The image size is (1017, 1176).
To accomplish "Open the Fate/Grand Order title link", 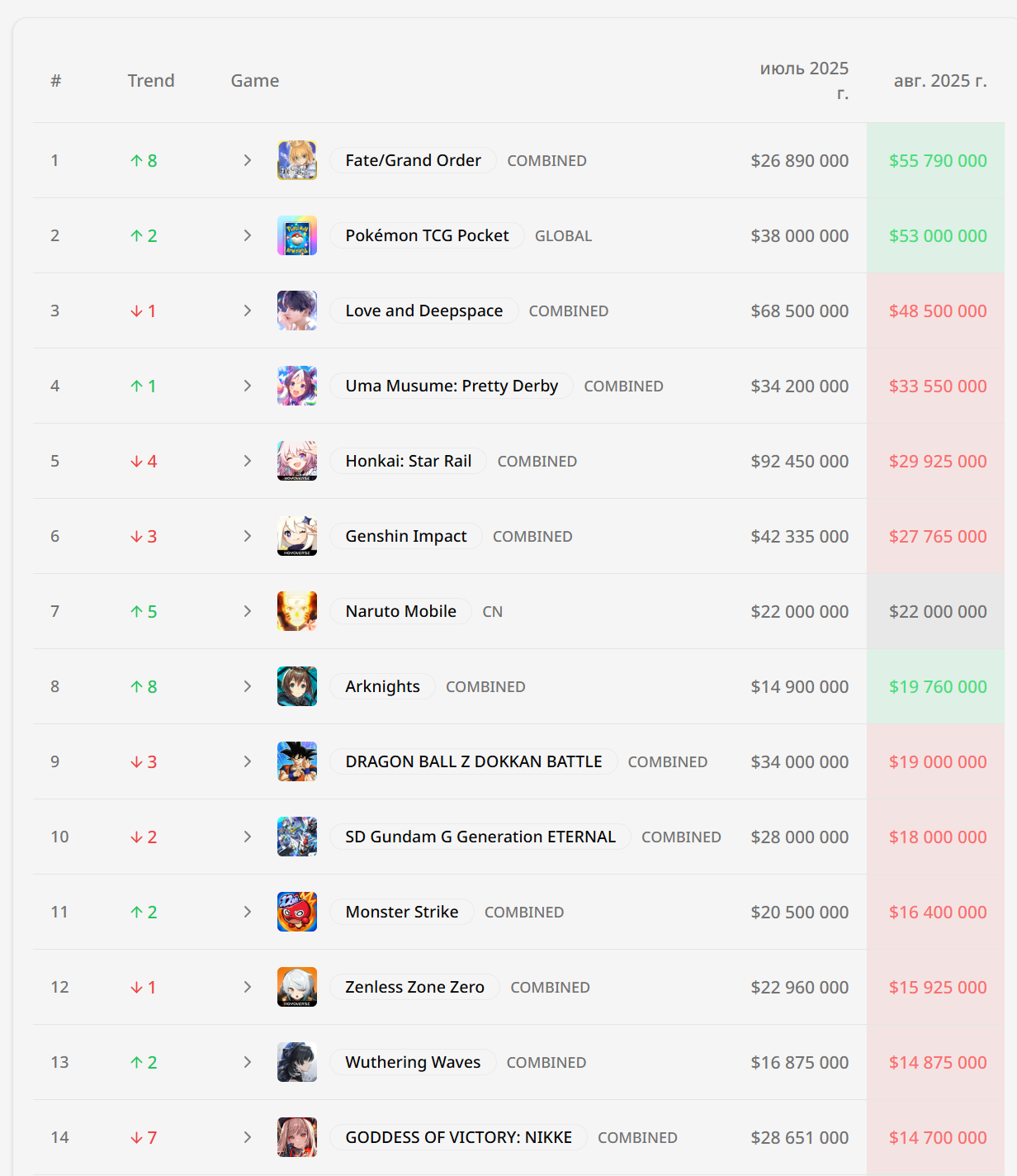I will pyautogui.click(x=413, y=160).
